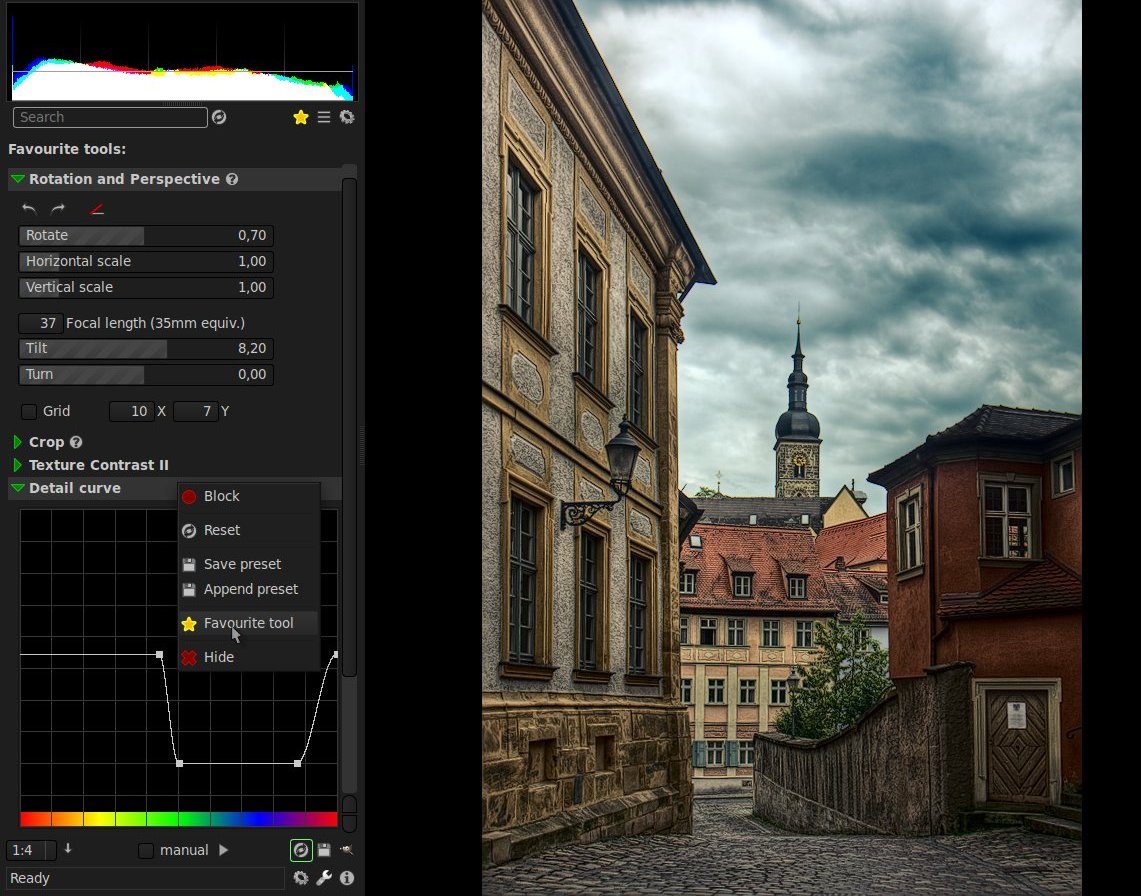The width and height of the screenshot is (1141, 896).
Task: Click the Turn slider
Action: tap(146, 374)
